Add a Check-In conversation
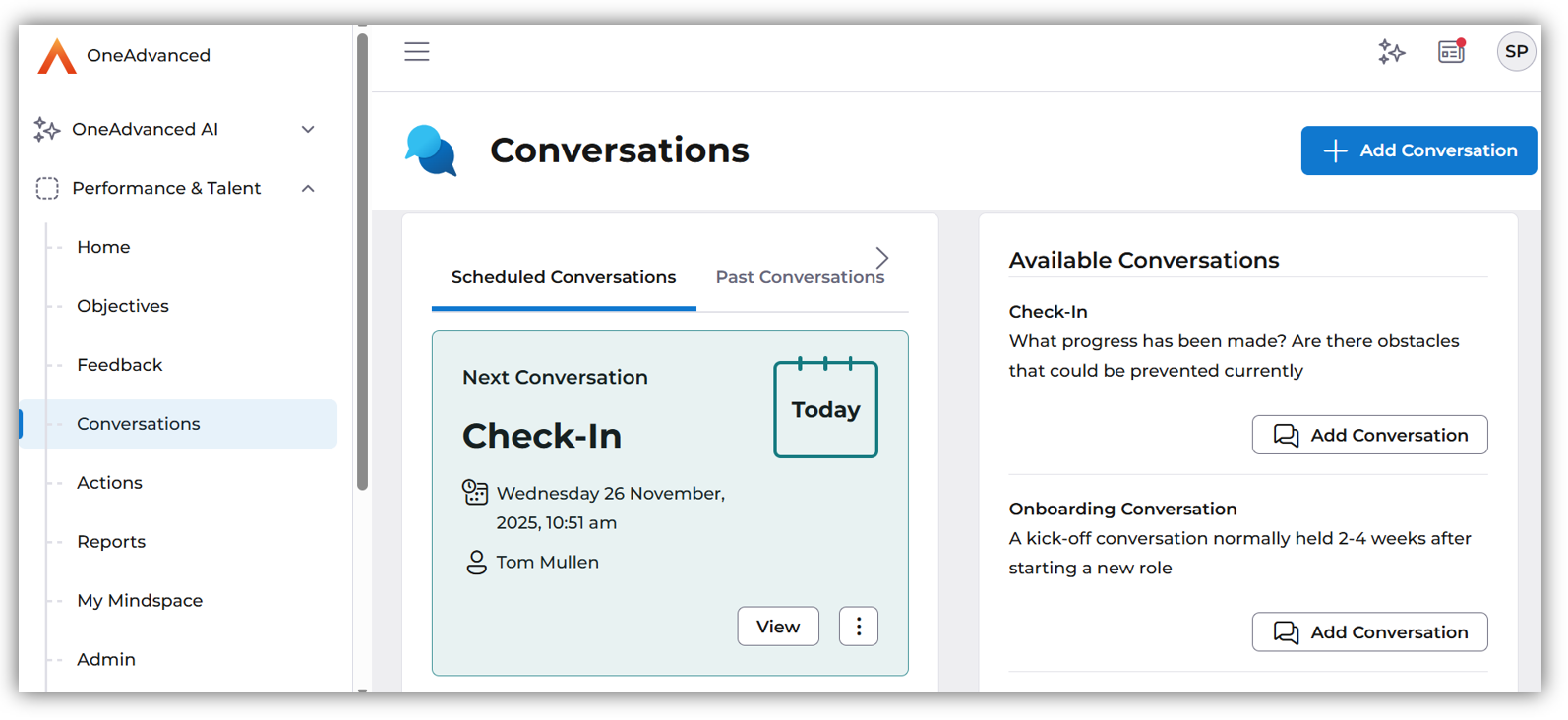 coord(1369,436)
